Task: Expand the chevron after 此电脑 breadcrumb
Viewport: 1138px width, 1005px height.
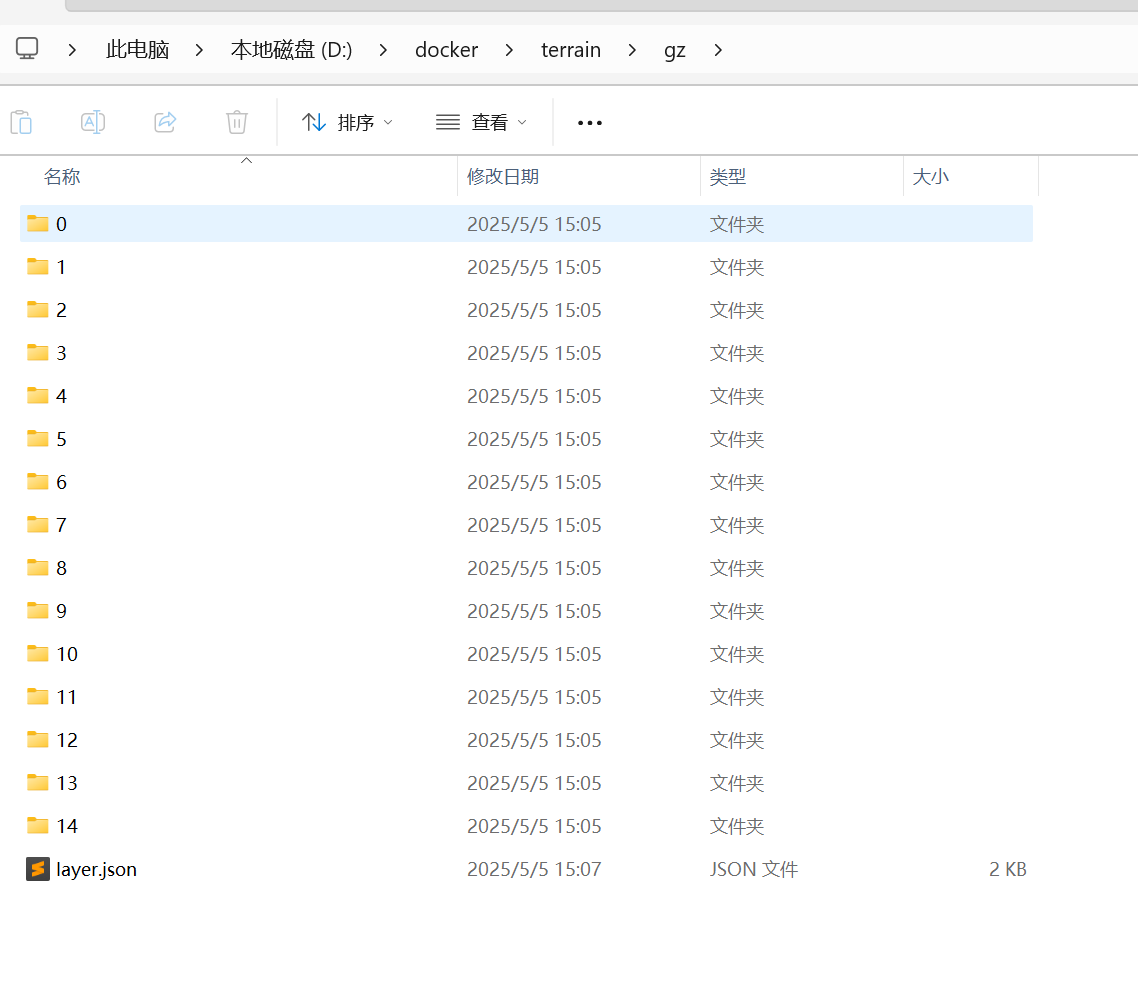Action: click(x=200, y=49)
